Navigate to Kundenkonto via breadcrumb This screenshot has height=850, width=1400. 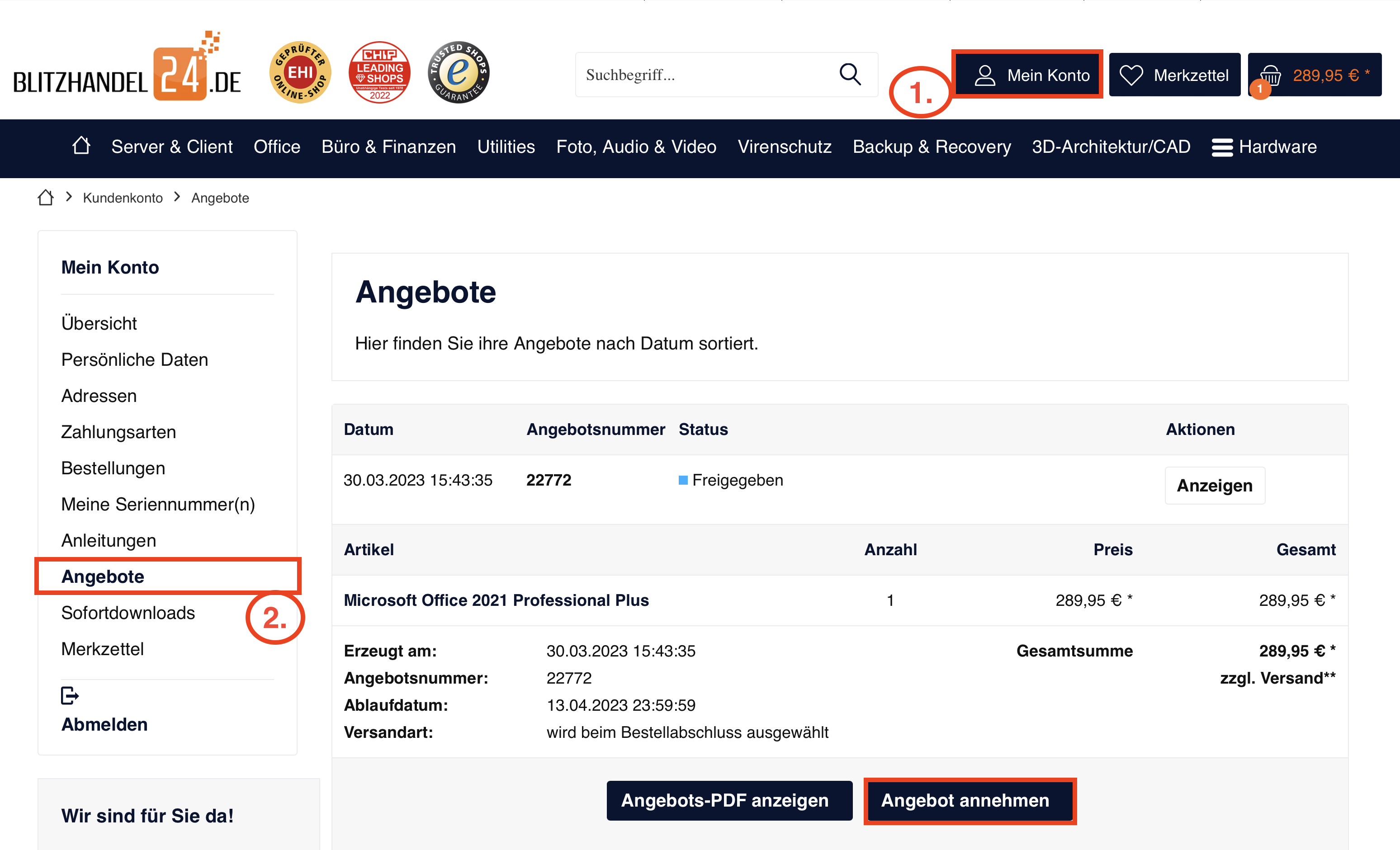pyautogui.click(x=123, y=197)
